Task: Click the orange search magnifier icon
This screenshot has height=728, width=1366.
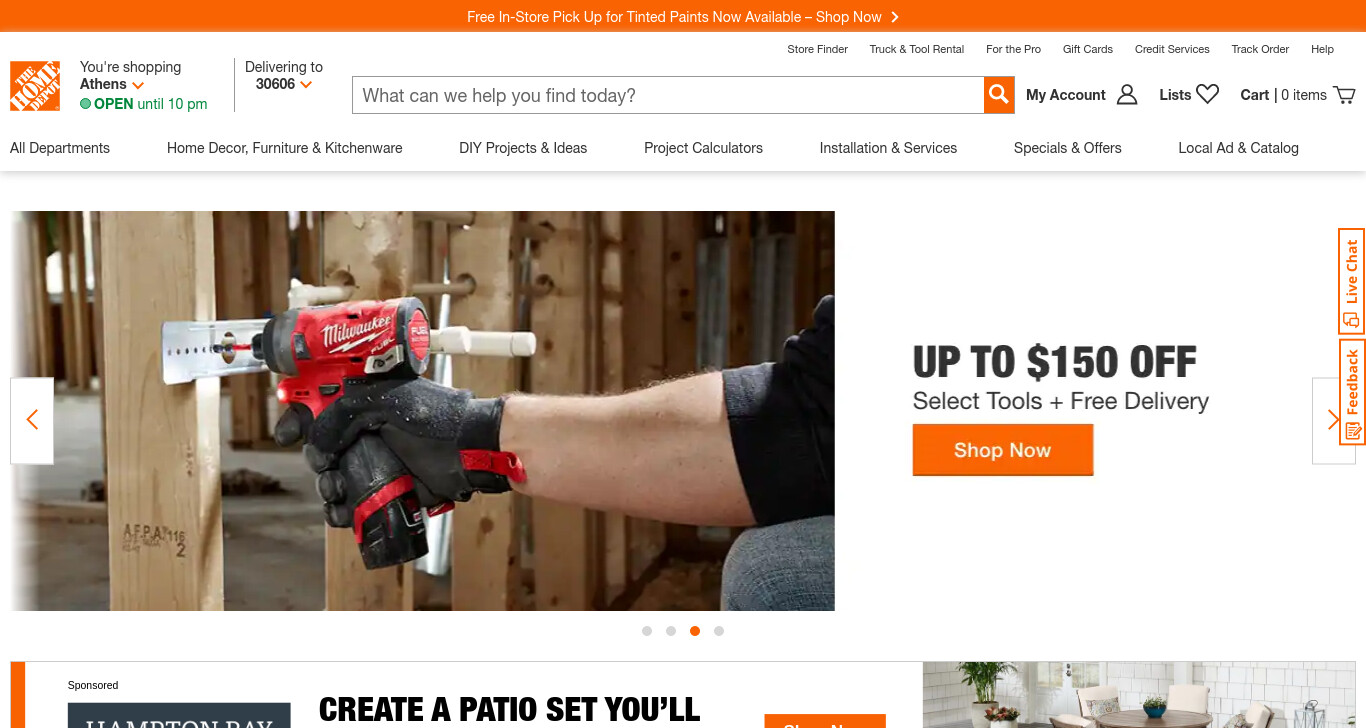Action: [999, 95]
